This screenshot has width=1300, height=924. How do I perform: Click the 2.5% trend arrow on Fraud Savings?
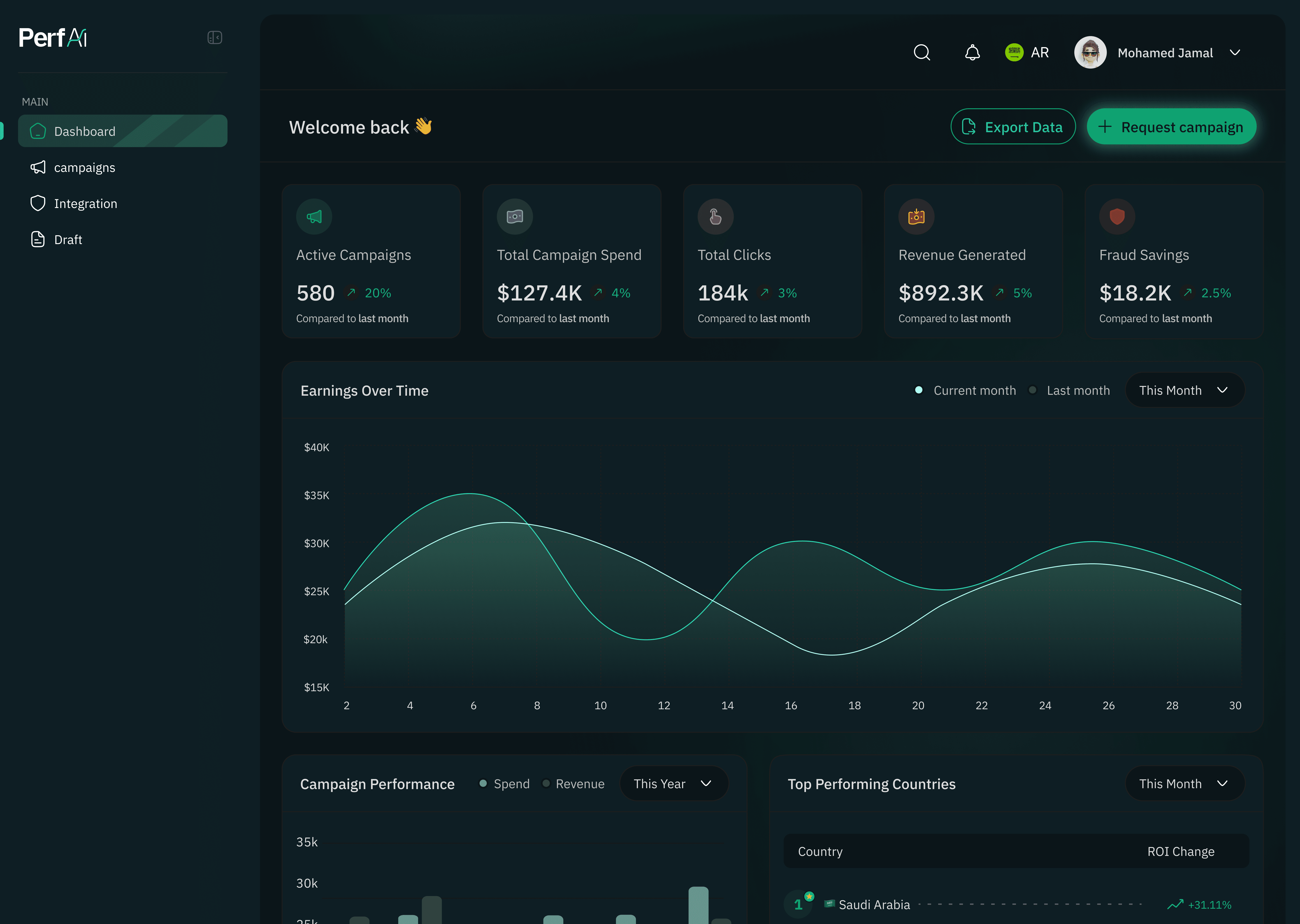(x=1188, y=292)
